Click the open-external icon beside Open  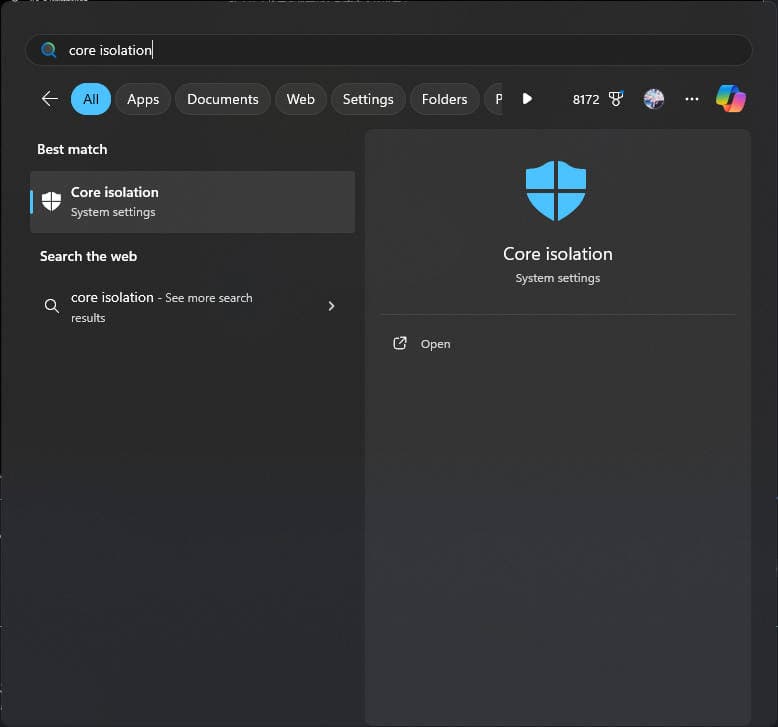point(400,343)
